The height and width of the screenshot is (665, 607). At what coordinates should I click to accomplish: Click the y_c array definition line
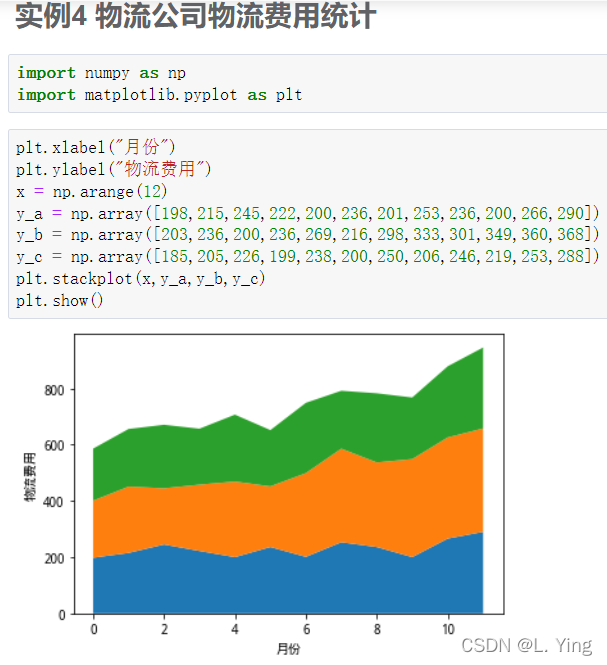(x=308, y=257)
